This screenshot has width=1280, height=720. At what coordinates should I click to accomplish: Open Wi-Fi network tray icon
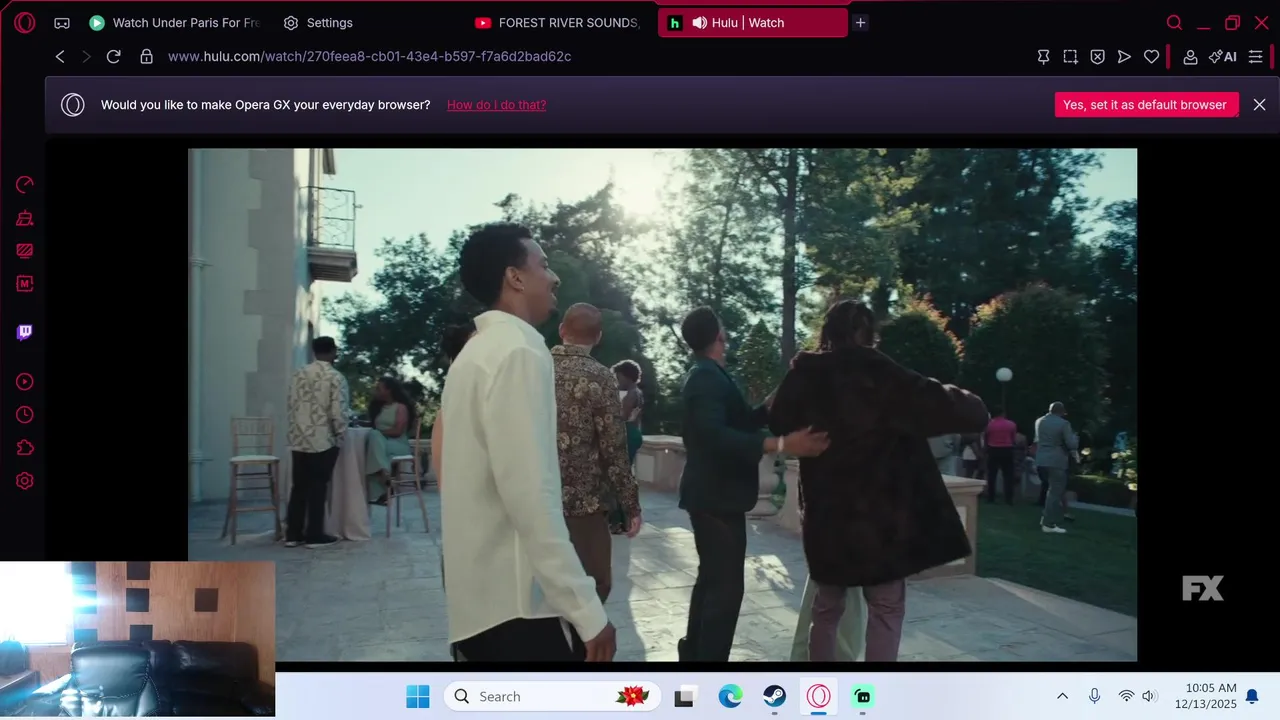click(x=1126, y=697)
